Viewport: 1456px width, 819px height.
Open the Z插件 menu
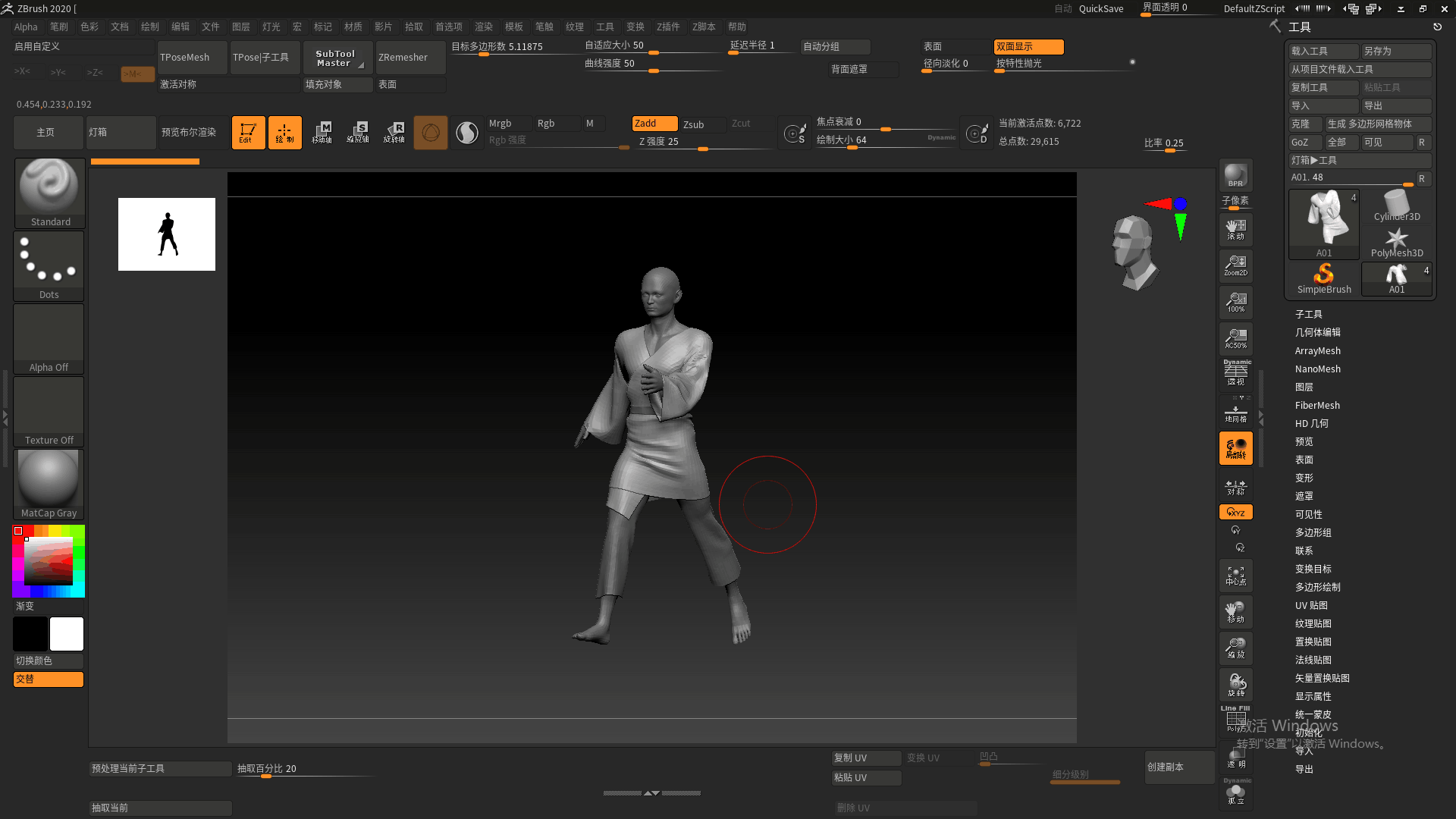(x=667, y=27)
